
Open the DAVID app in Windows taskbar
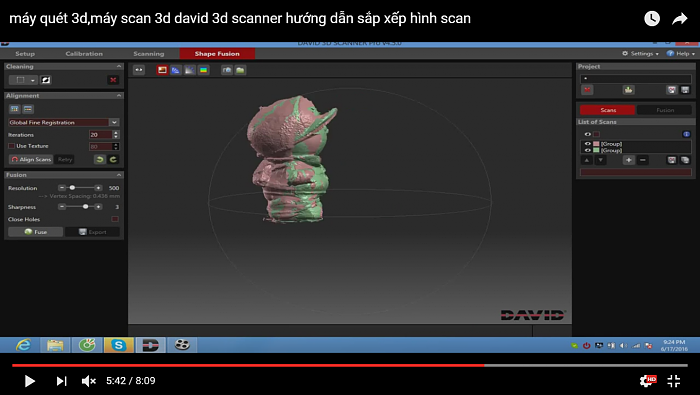[x=150, y=345]
